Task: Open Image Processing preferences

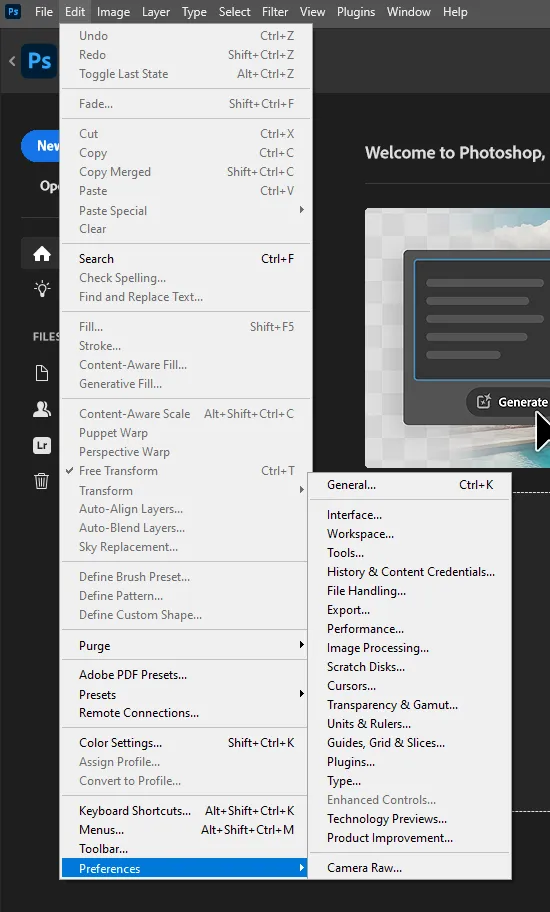Action: tap(410, 648)
